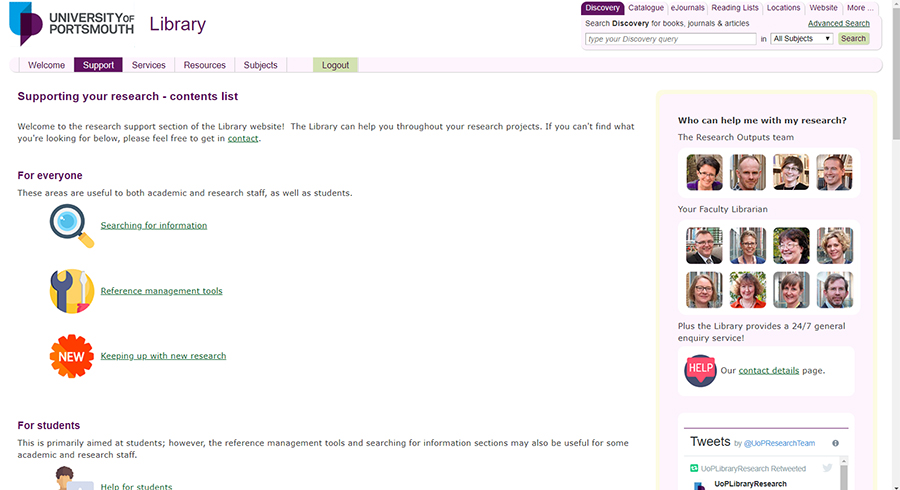Click the Twitter bird icon in tweet
Image resolution: width=900 pixels, height=490 pixels.
827,468
